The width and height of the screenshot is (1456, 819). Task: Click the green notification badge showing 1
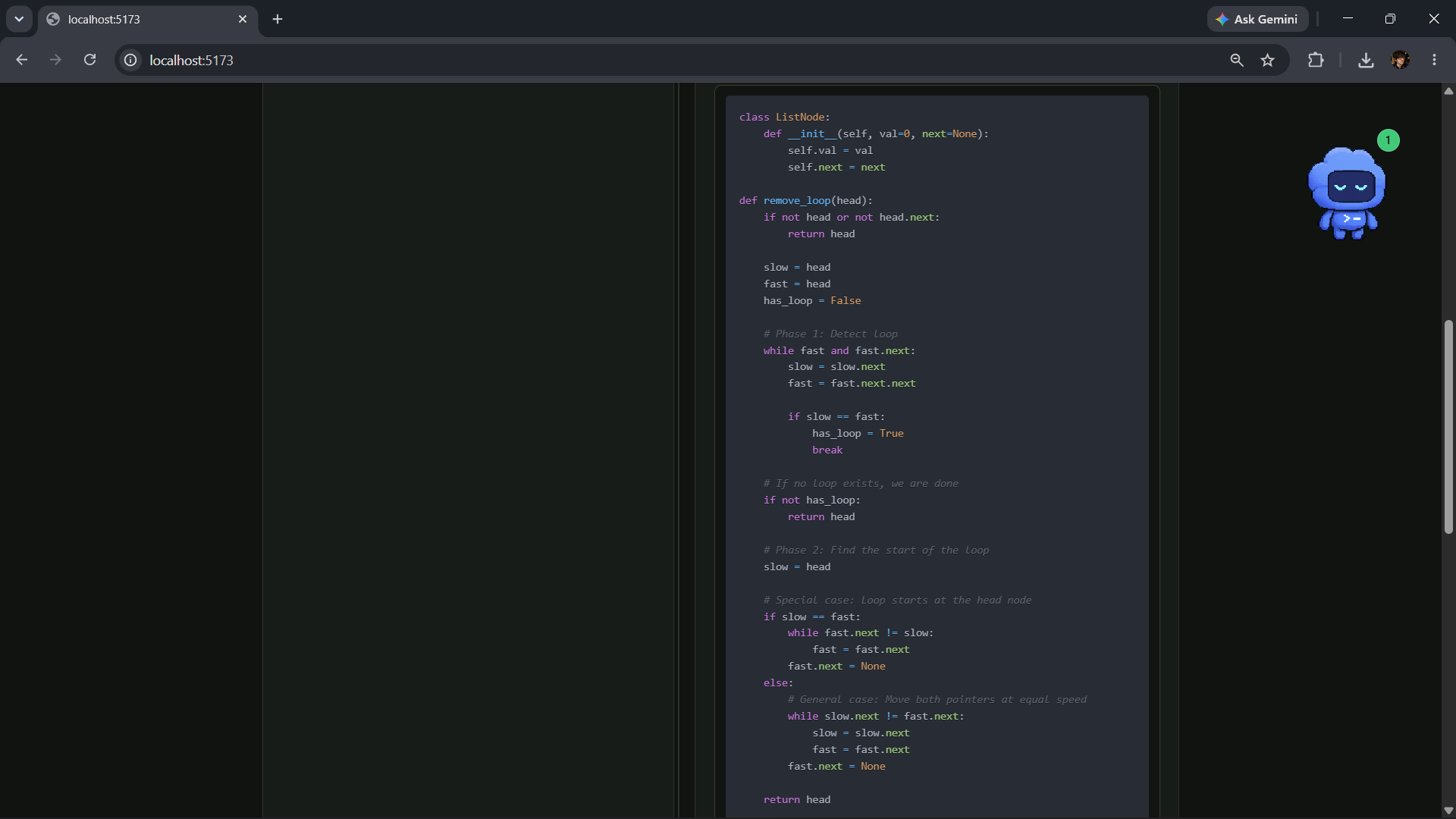(x=1388, y=140)
